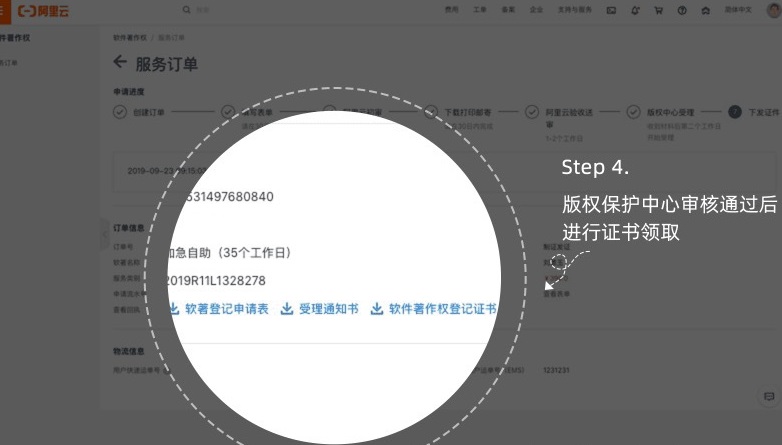This screenshot has height=445, width=782.
Task: Open the 查看表单 link in order info
Action: click(557, 294)
